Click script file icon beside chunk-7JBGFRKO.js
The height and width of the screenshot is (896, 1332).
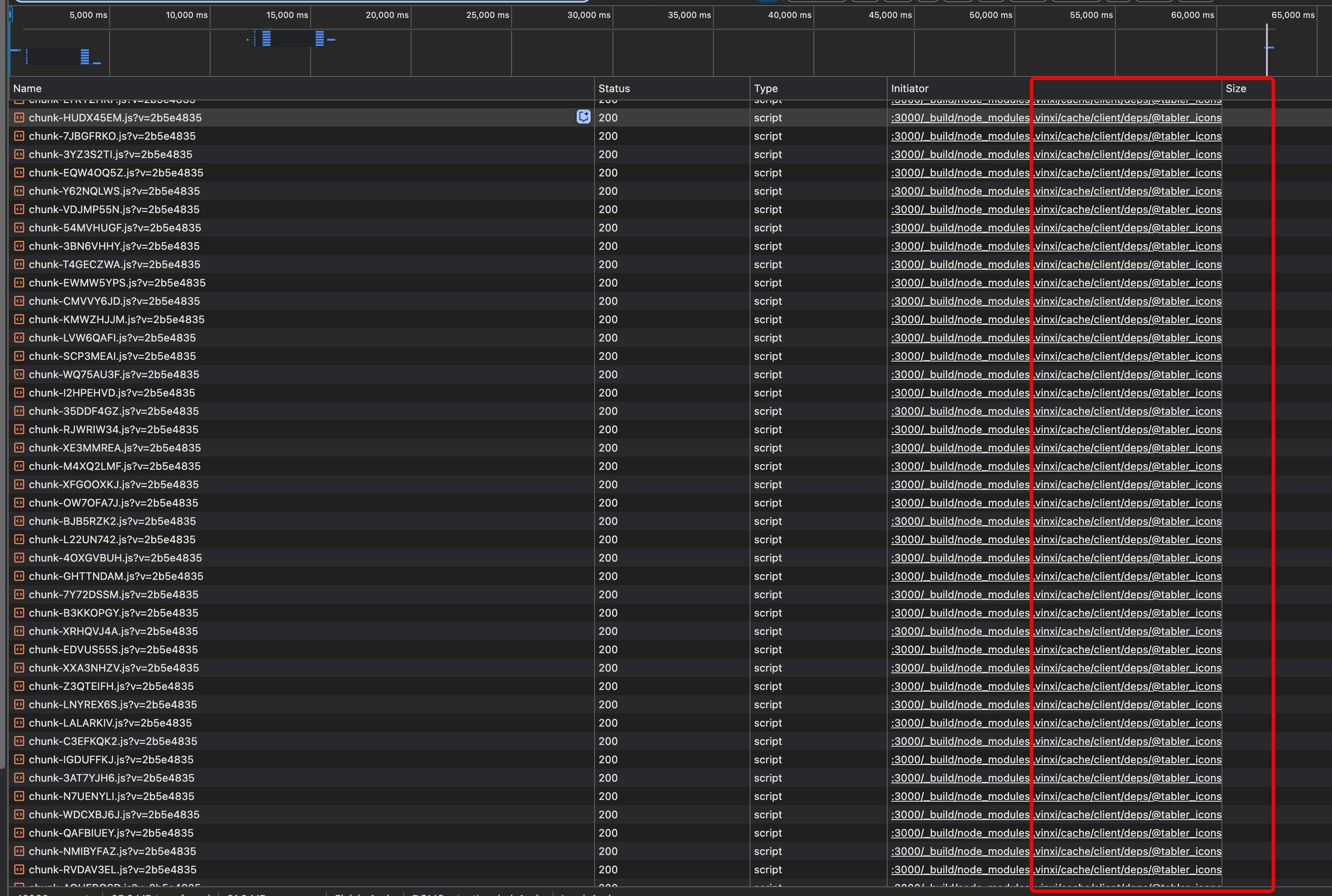tap(19, 136)
